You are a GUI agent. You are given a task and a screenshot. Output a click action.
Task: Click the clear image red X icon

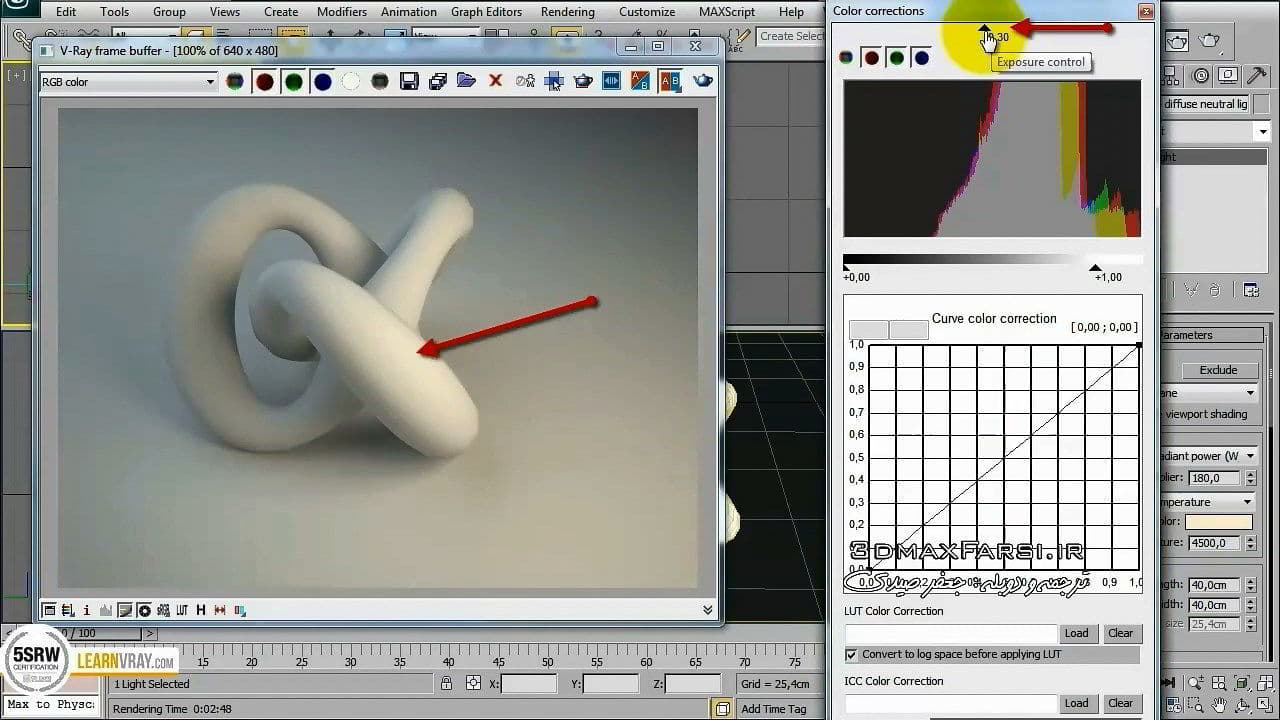click(495, 81)
